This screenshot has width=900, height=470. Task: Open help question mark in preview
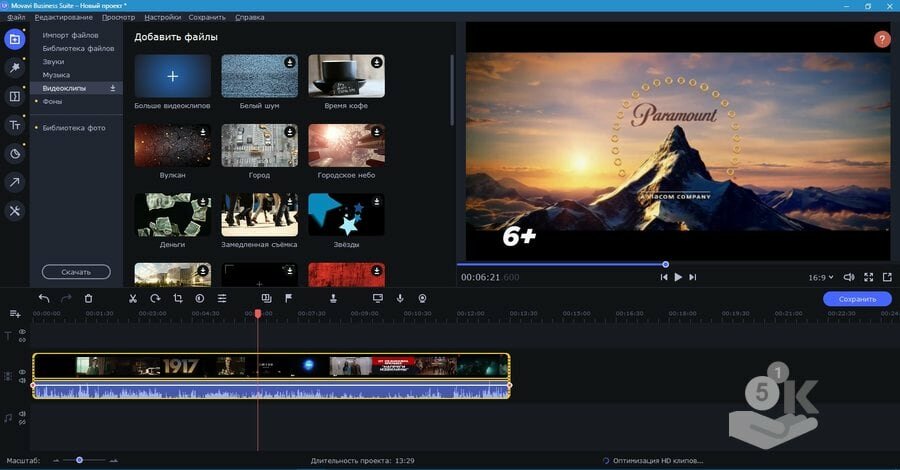click(882, 39)
